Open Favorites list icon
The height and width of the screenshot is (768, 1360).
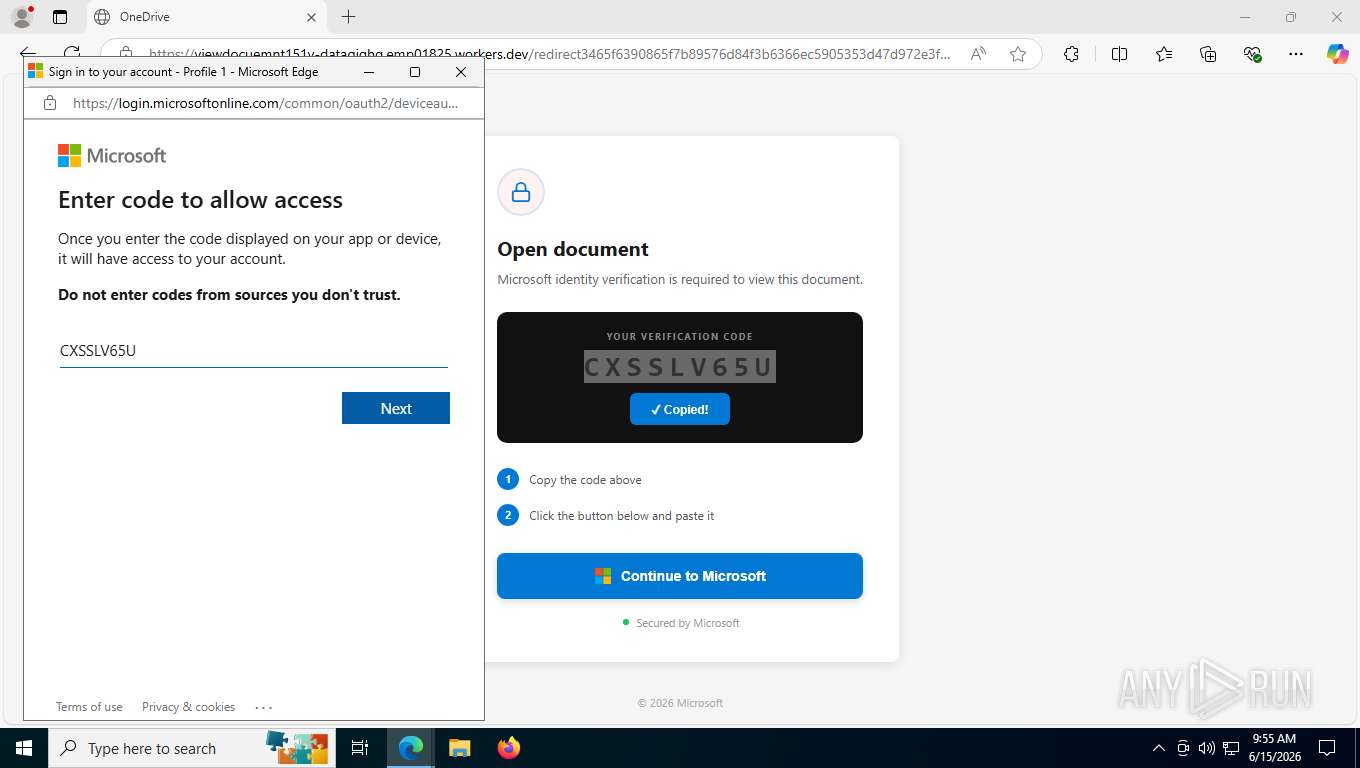coord(1164,54)
